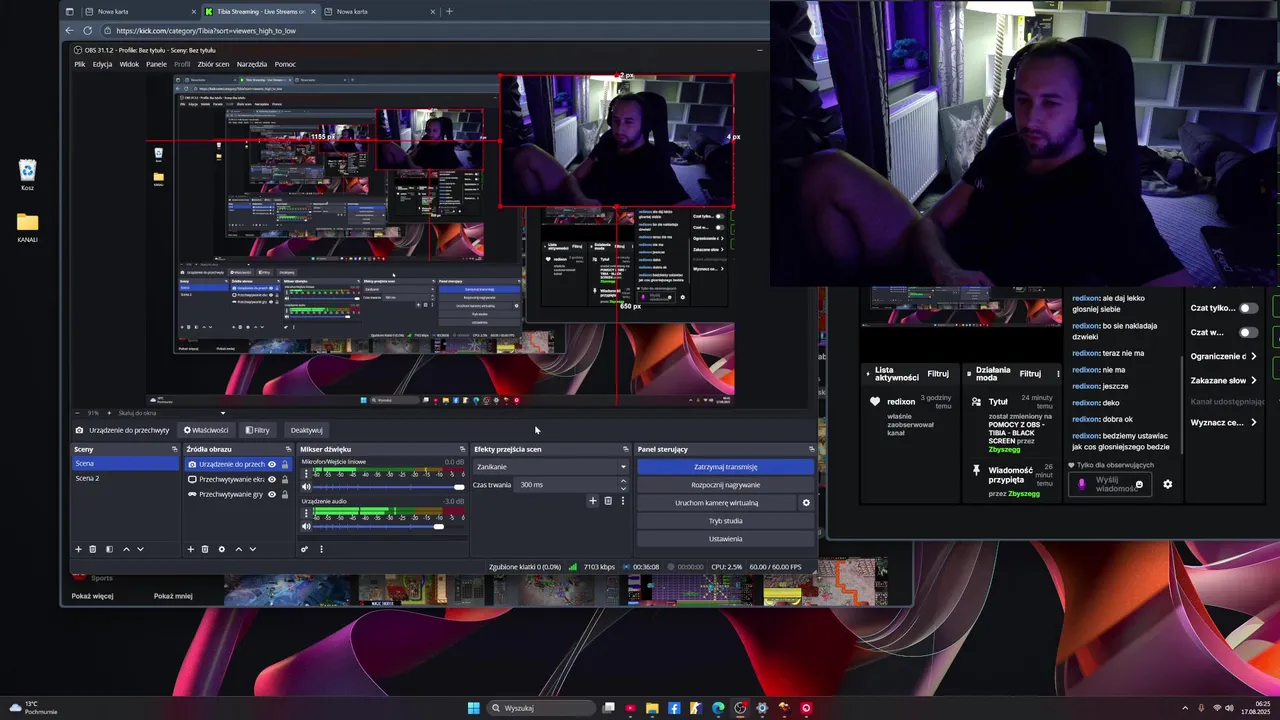The width and height of the screenshot is (1280, 720).
Task: Open OBS Panele menu
Action: click(x=156, y=64)
